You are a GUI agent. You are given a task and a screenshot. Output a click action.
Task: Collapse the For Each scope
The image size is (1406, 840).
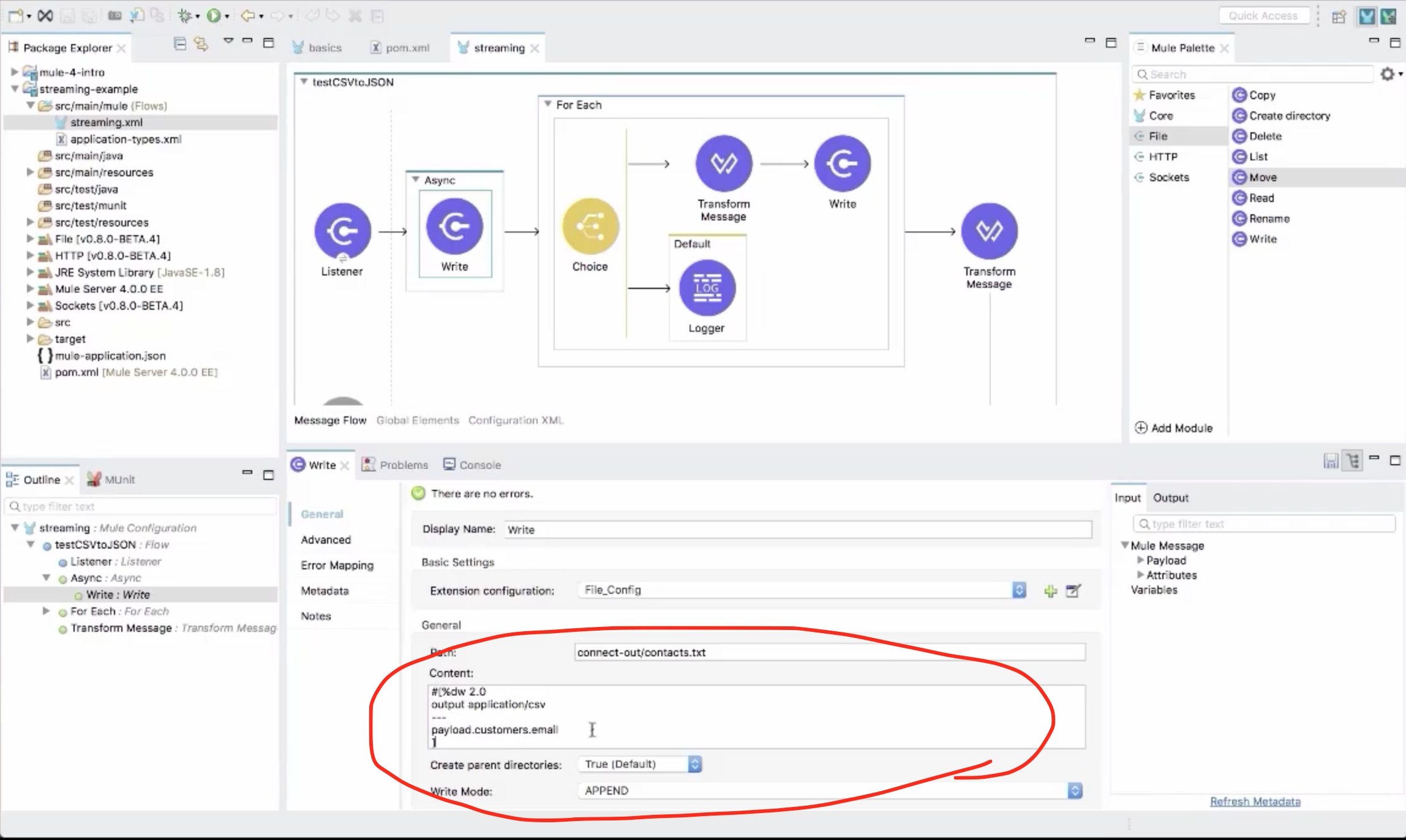548,105
